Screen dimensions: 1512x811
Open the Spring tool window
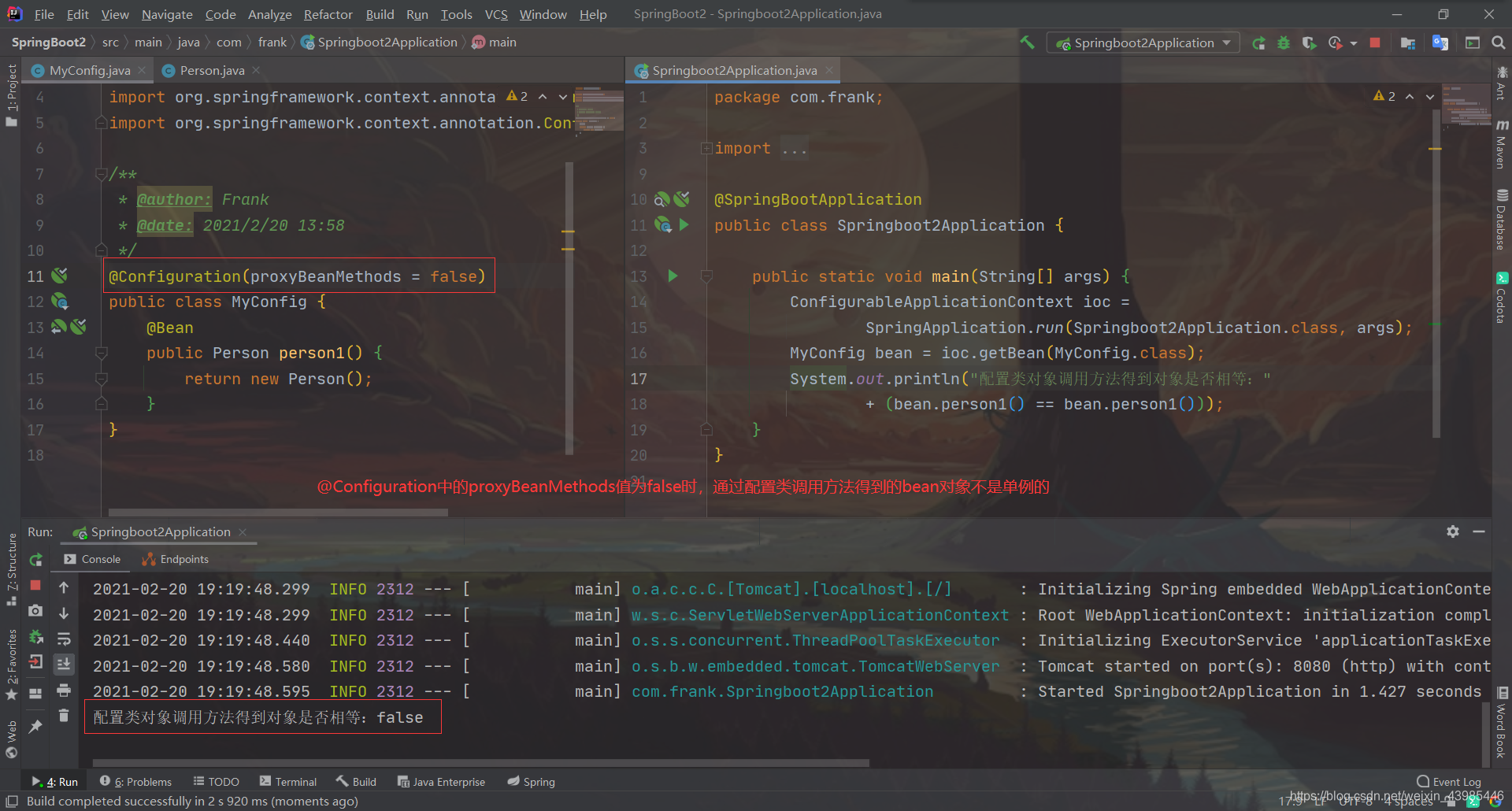(532, 782)
